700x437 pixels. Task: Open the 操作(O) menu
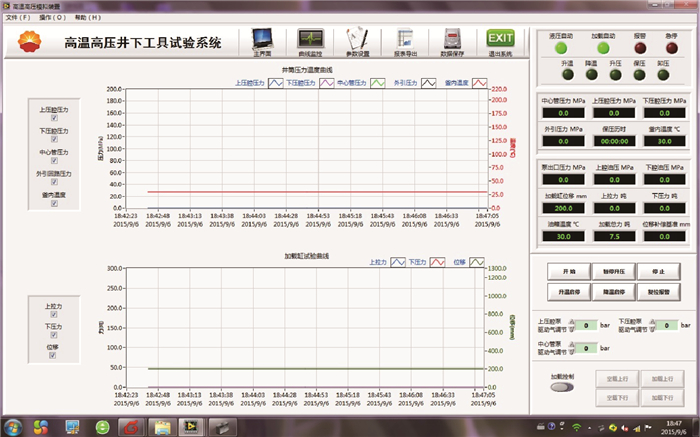coord(52,18)
